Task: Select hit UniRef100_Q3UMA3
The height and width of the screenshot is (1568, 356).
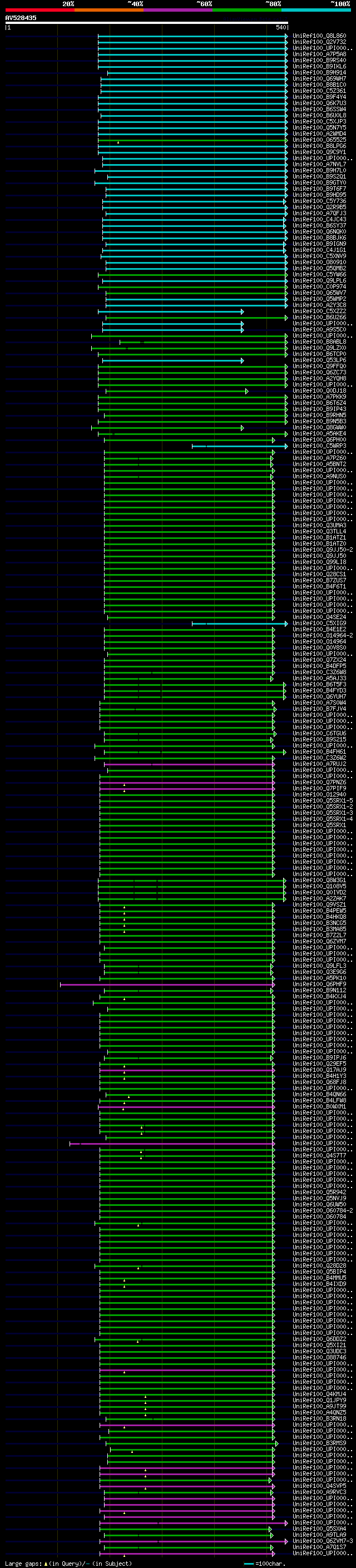Action: [319, 525]
